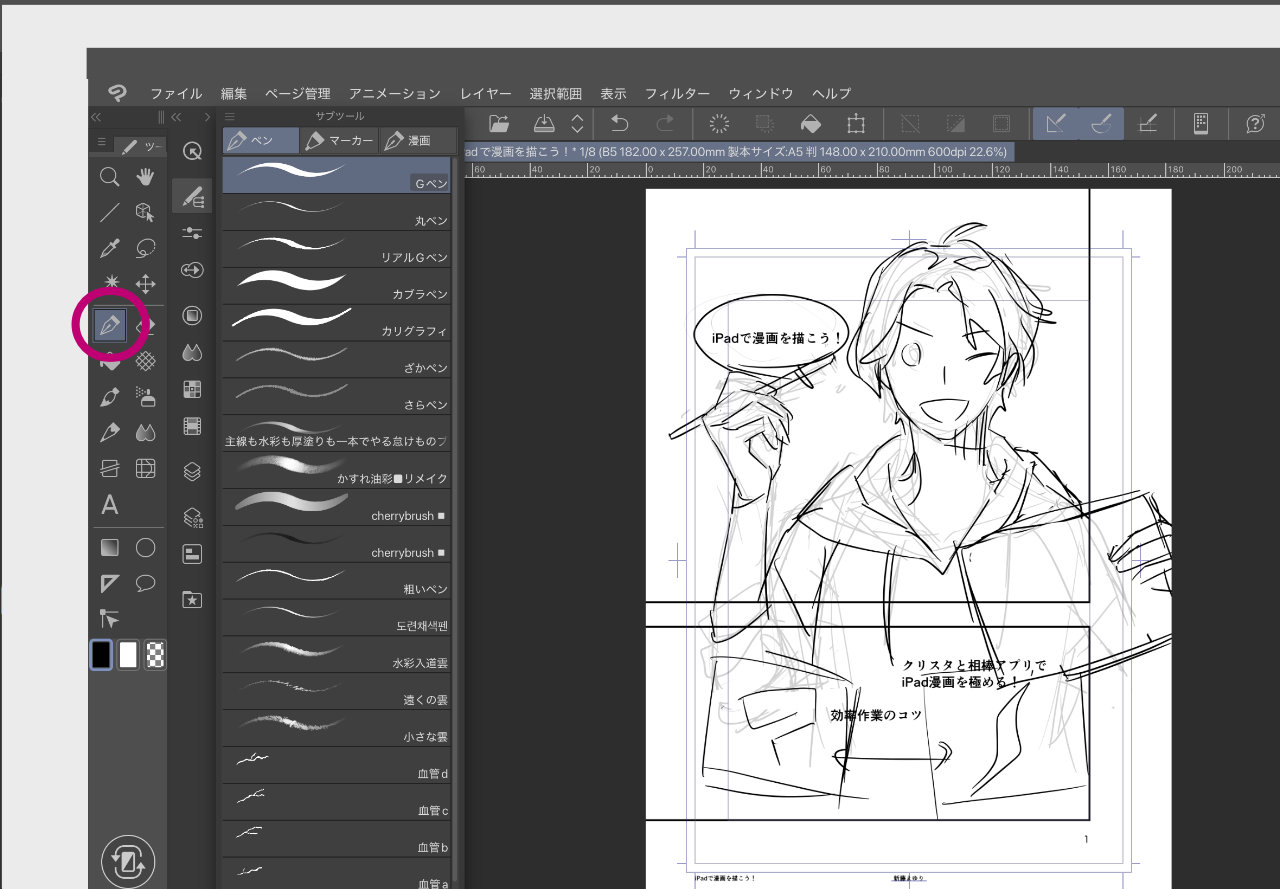The height and width of the screenshot is (889, 1280).
Task: Click the Fill bucket icon in command bar
Action: [x=811, y=123]
